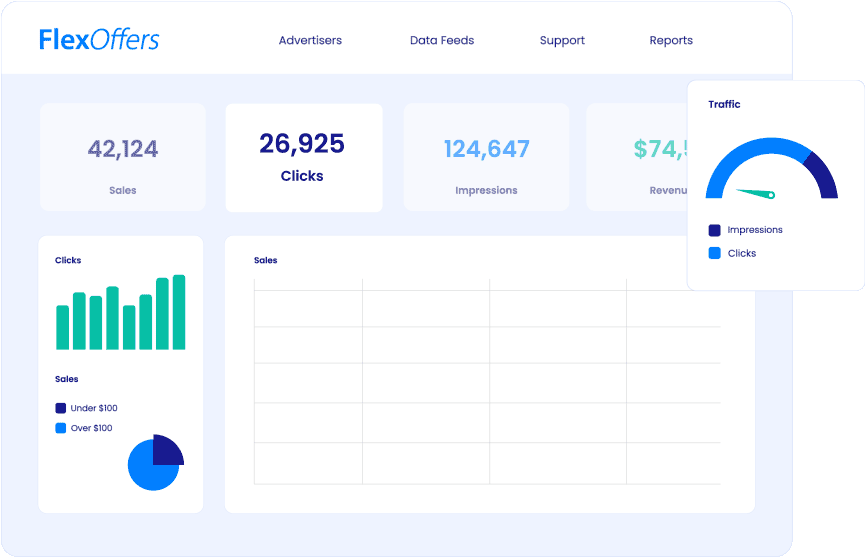Click the first bar in Clicks chart
The height and width of the screenshot is (558, 866).
point(63,327)
